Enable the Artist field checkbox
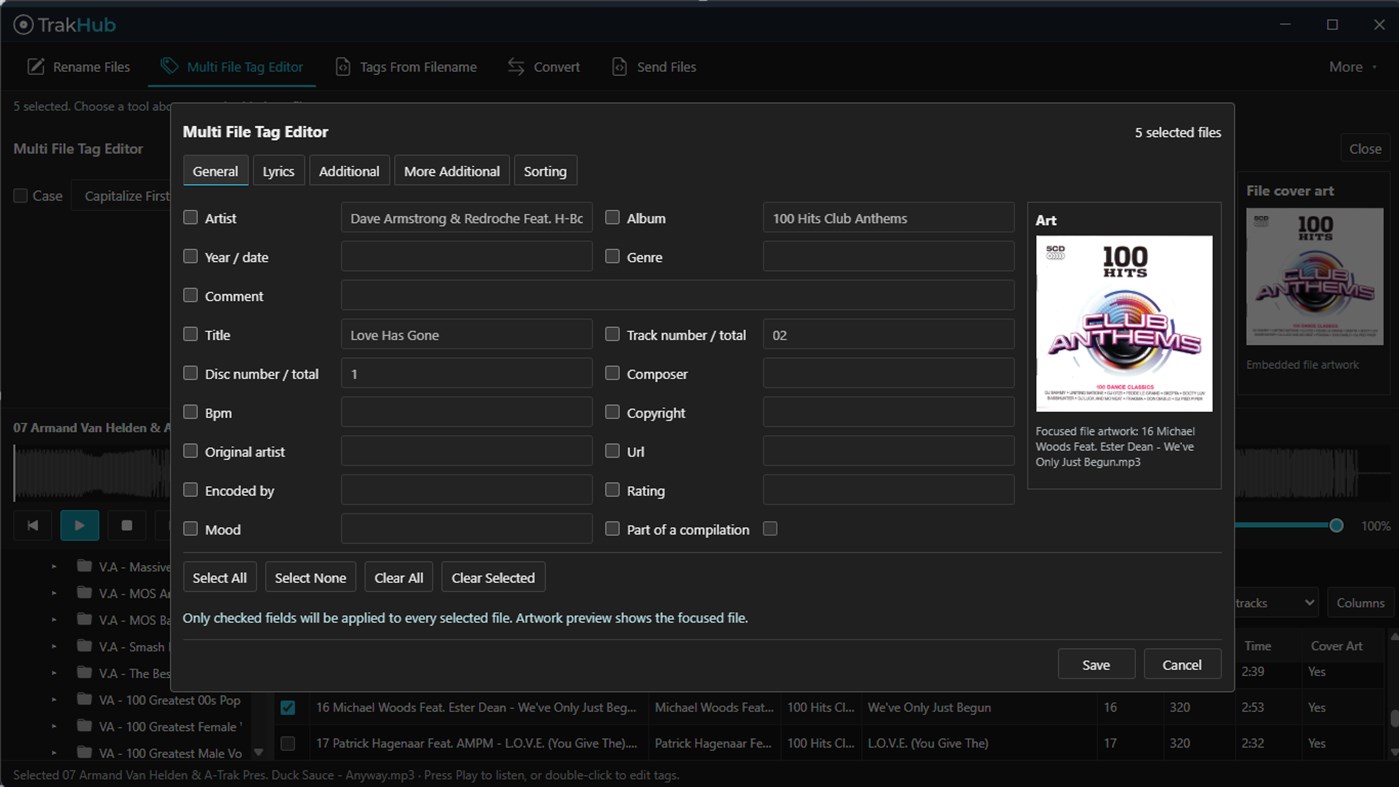 [190, 217]
